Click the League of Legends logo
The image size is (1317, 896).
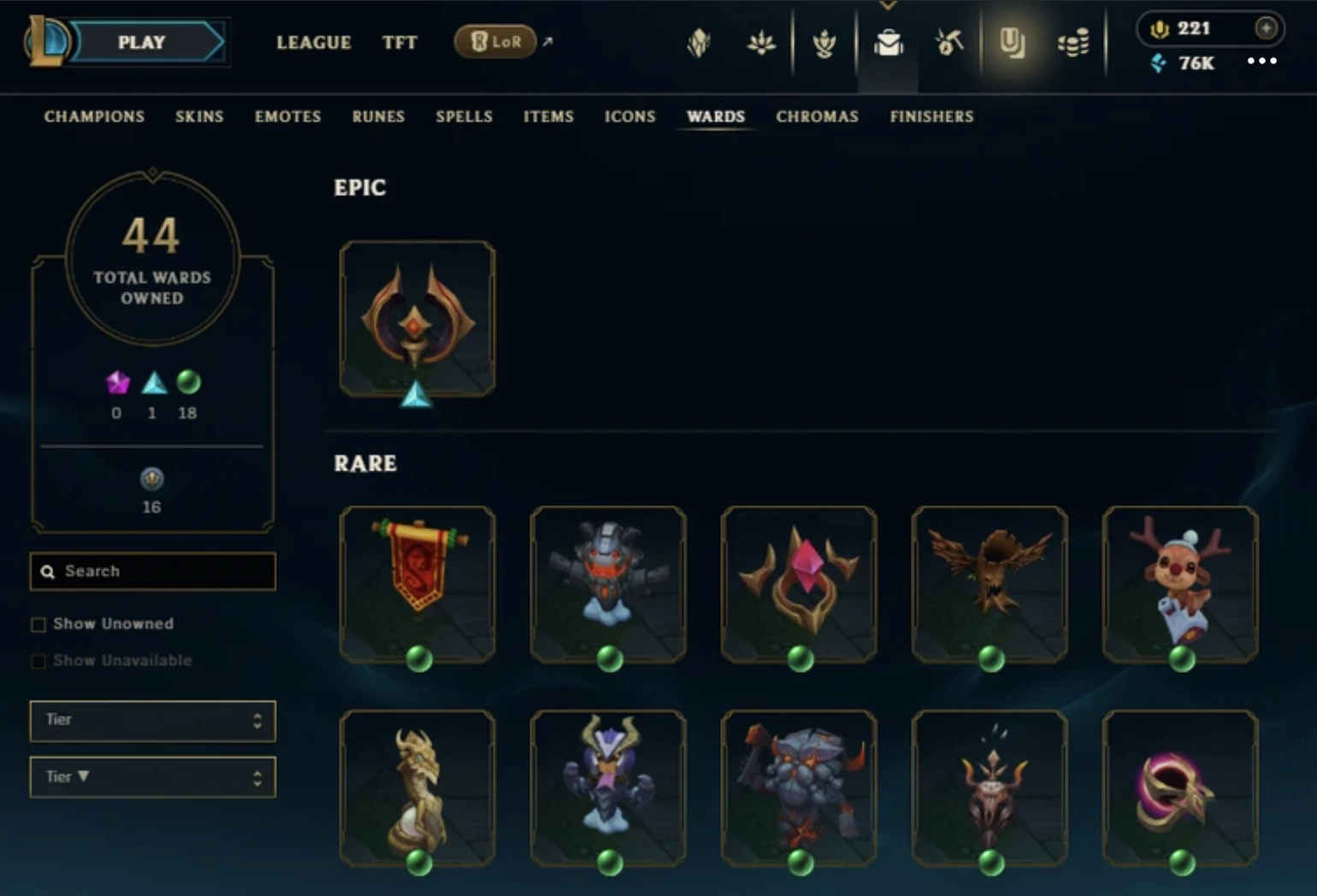pyautogui.click(x=45, y=41)
